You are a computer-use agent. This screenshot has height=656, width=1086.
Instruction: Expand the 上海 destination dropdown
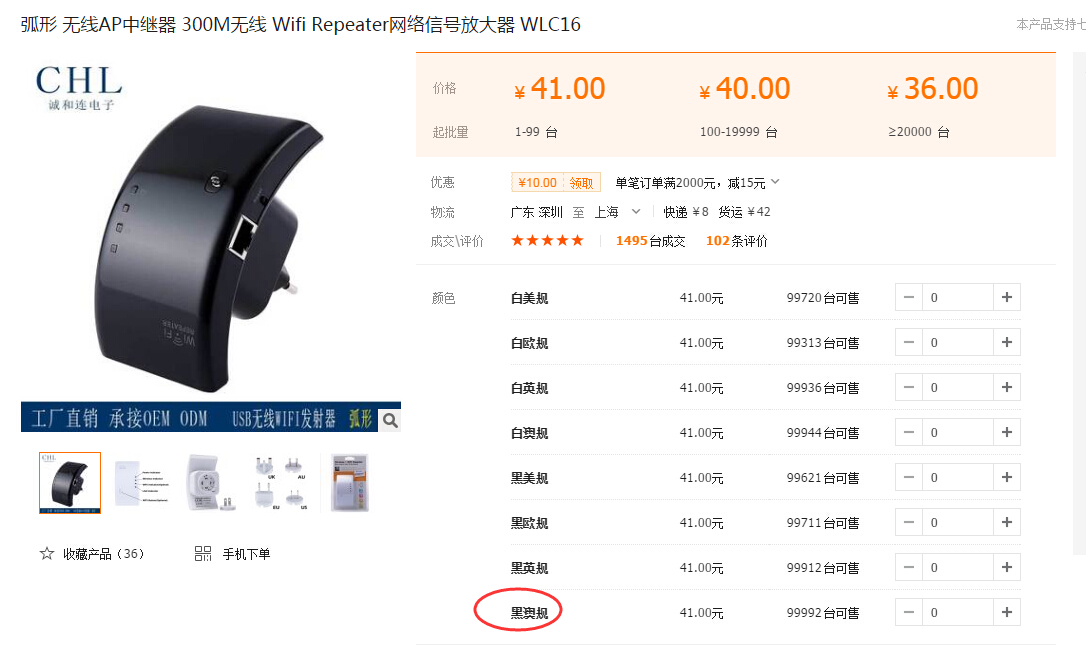636,212
